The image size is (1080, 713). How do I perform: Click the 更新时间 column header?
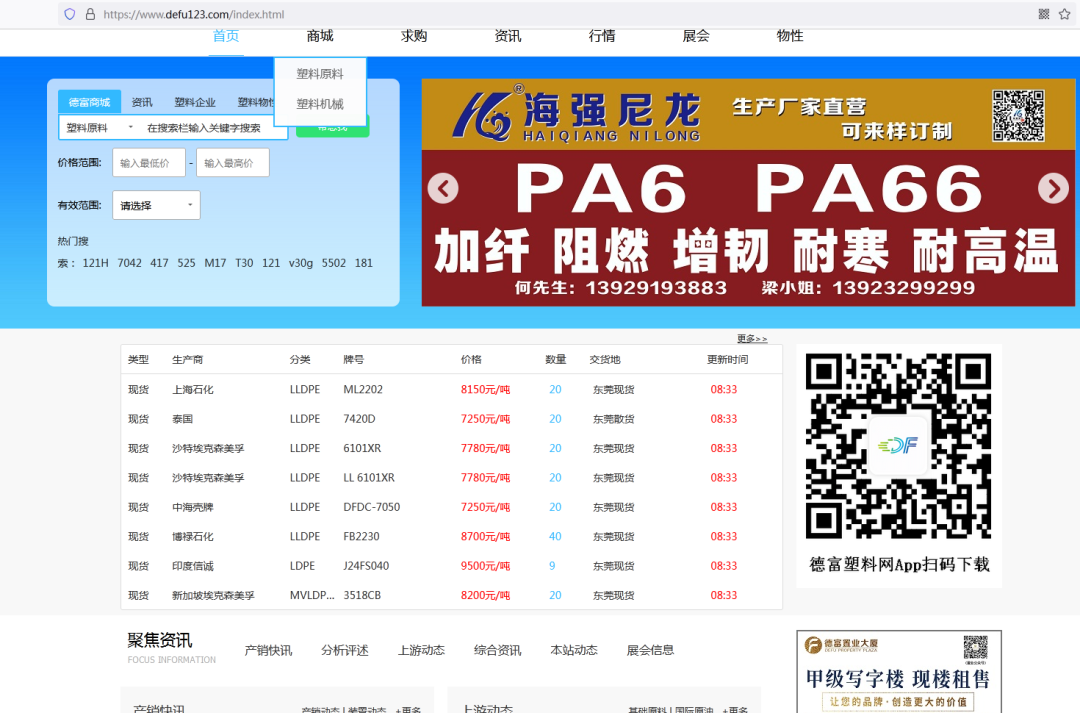coord(727,360)
